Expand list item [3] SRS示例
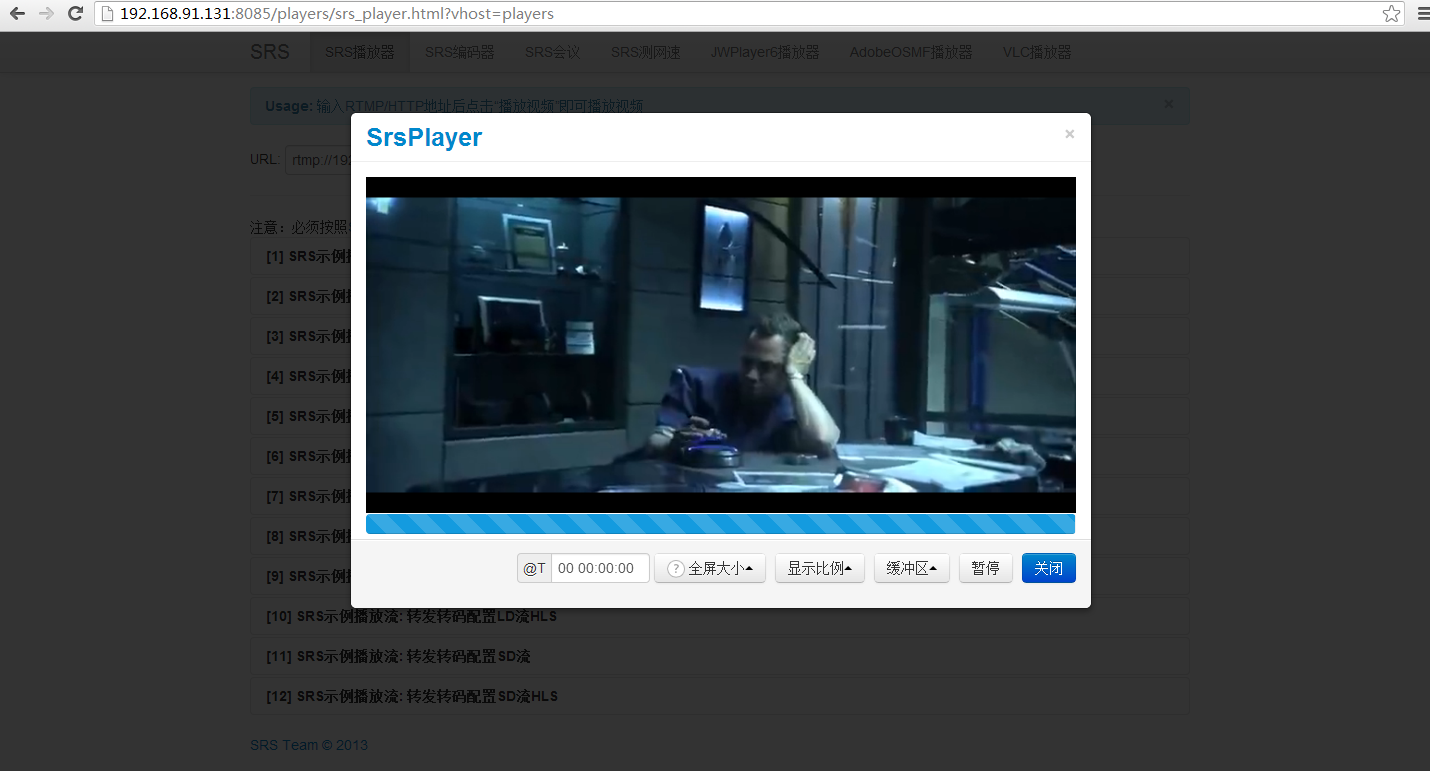1430x771 pixels. [x=301, y=336]
